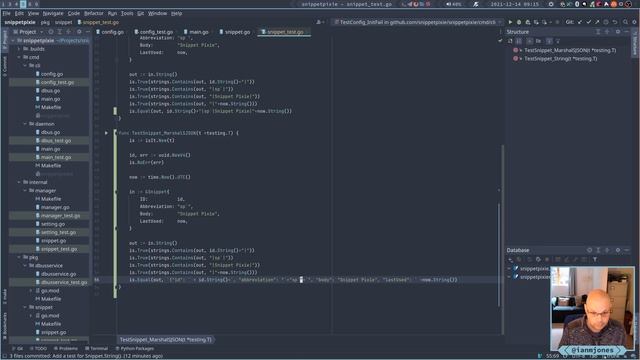Viewport: 640px width, 360px height.
Task: Open Search Everywhere magnifier icon
Action: tap(626, 22)
